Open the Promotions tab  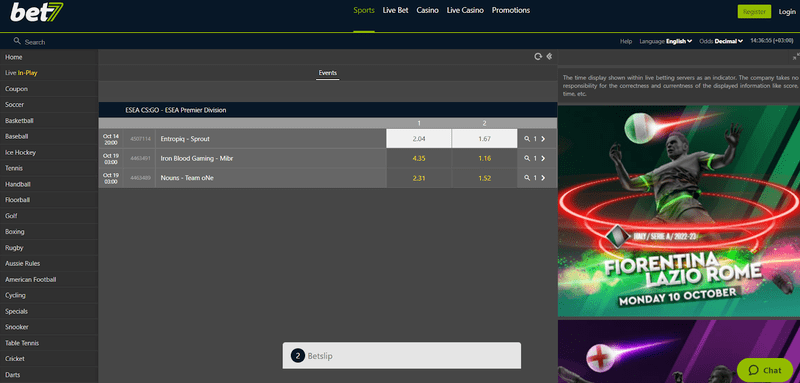coord(511,10)
